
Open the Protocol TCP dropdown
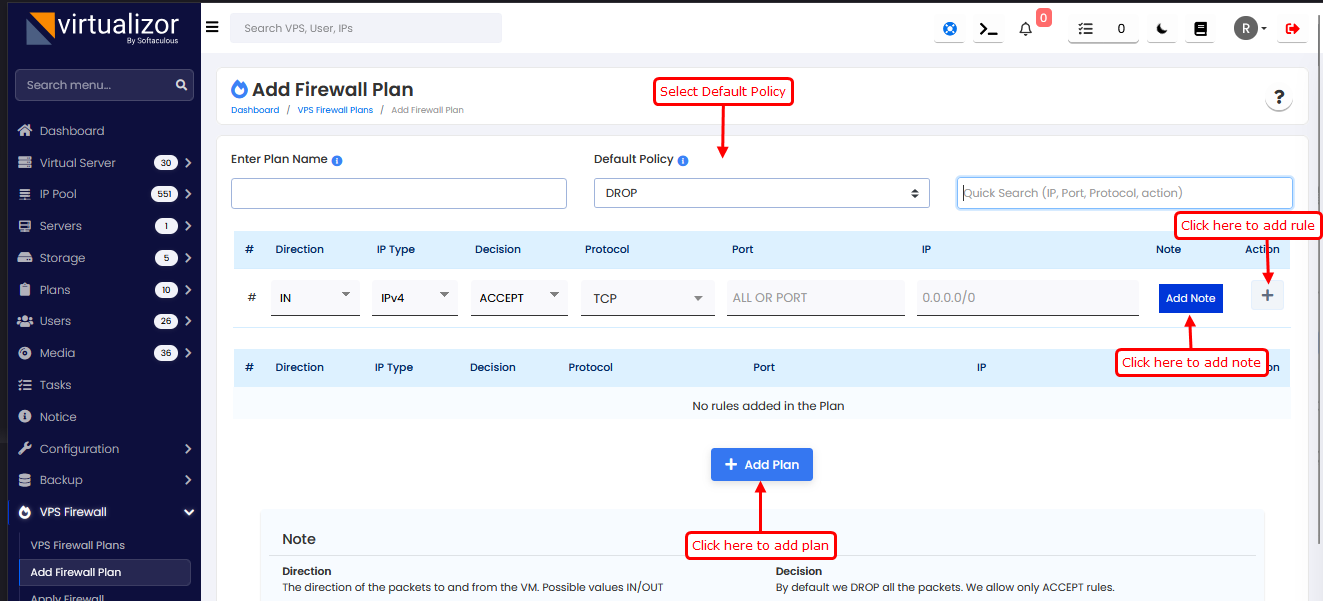[x=647, y=298]
